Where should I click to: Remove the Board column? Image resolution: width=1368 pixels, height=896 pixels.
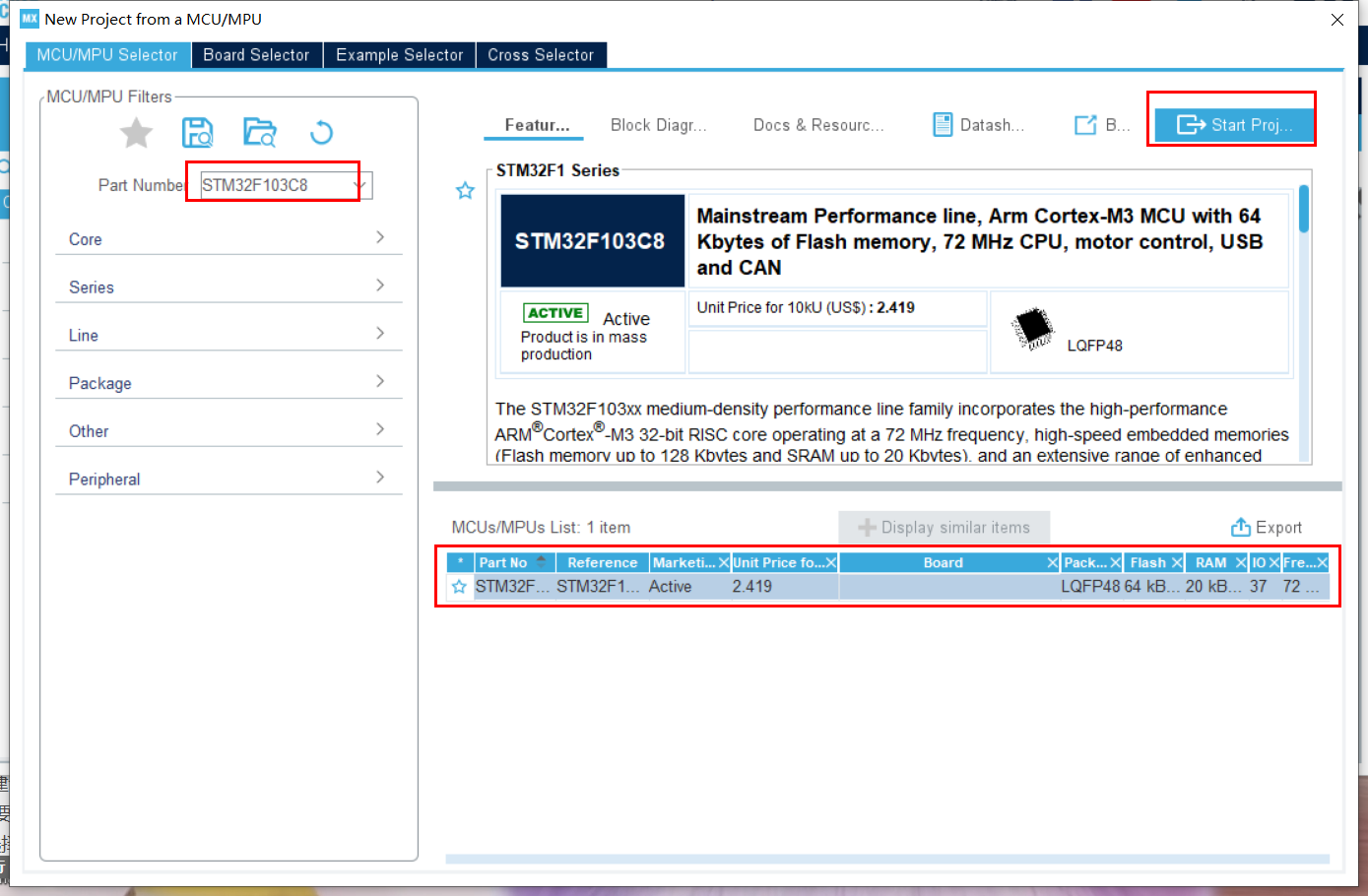coord(1053,562)
